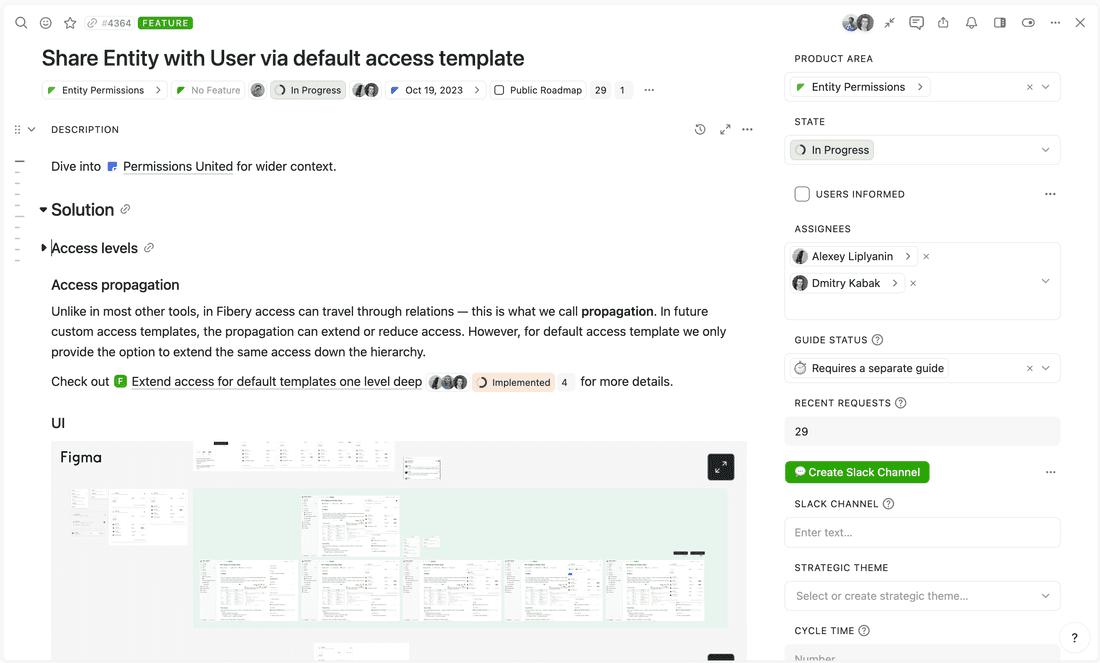This screenshot has width=1100, height=663.
Task: Open the Strategic Theme dropdown
Action: [x=922, y=596]
